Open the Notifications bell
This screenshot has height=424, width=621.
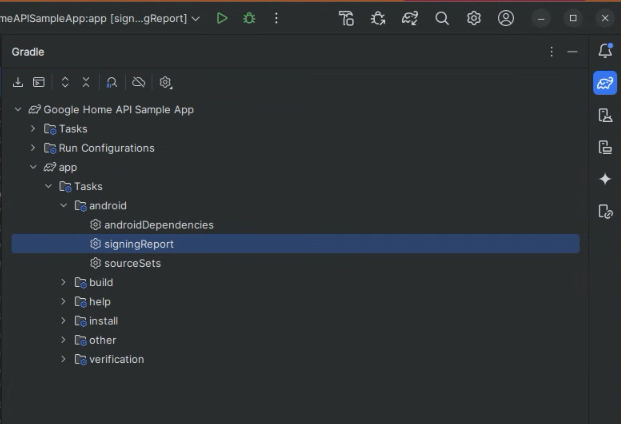coord(604,51)
